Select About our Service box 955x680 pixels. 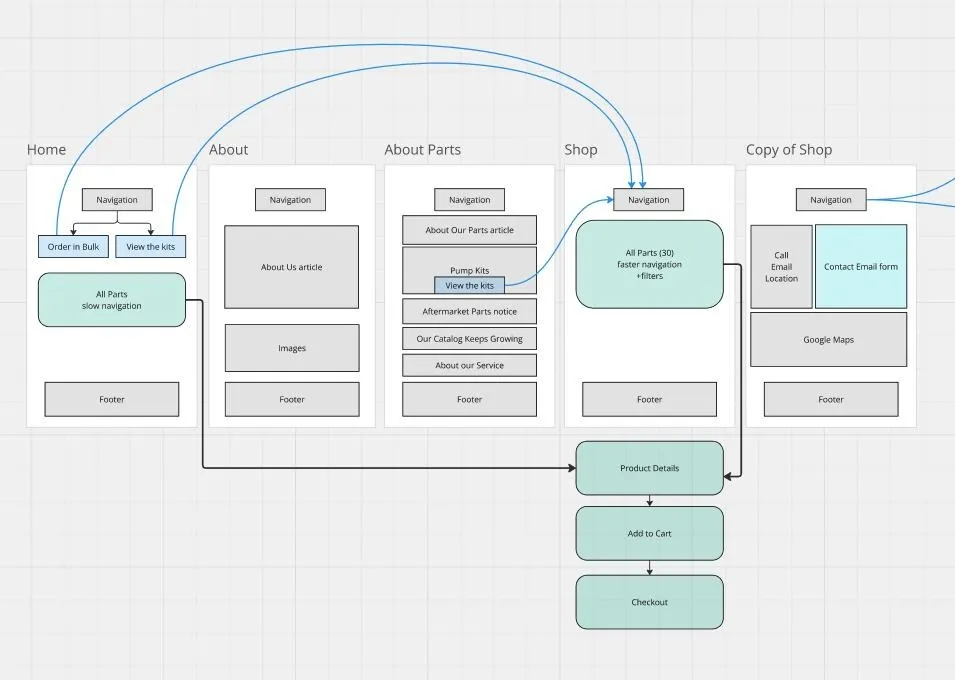coord(469,366)
